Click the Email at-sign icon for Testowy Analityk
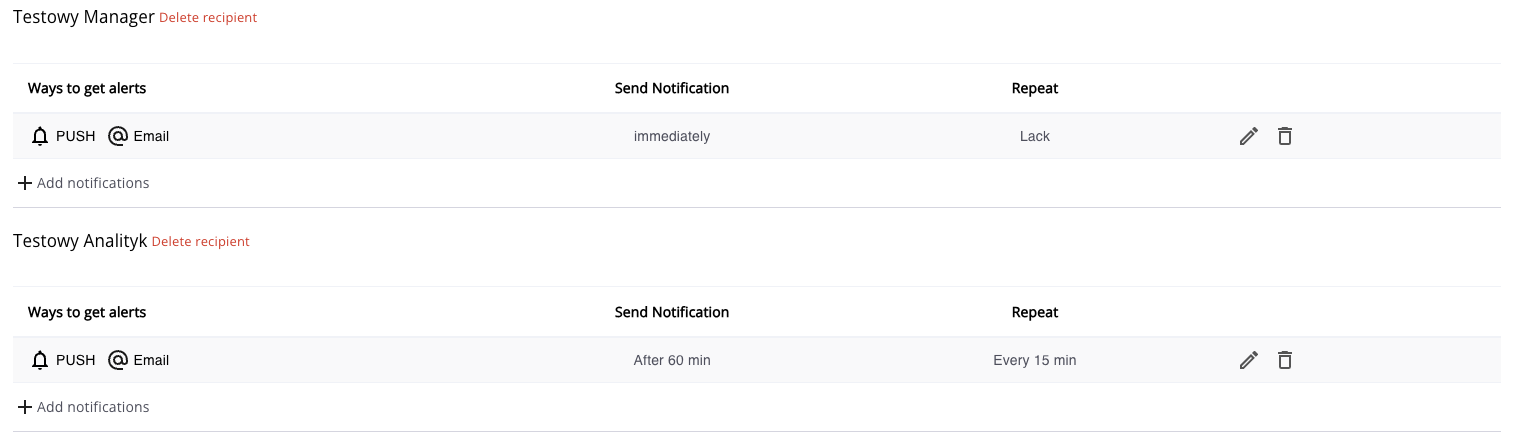The width and height of the screenshot is (1519, 442). pyautogui.click(x=118, y=360)
